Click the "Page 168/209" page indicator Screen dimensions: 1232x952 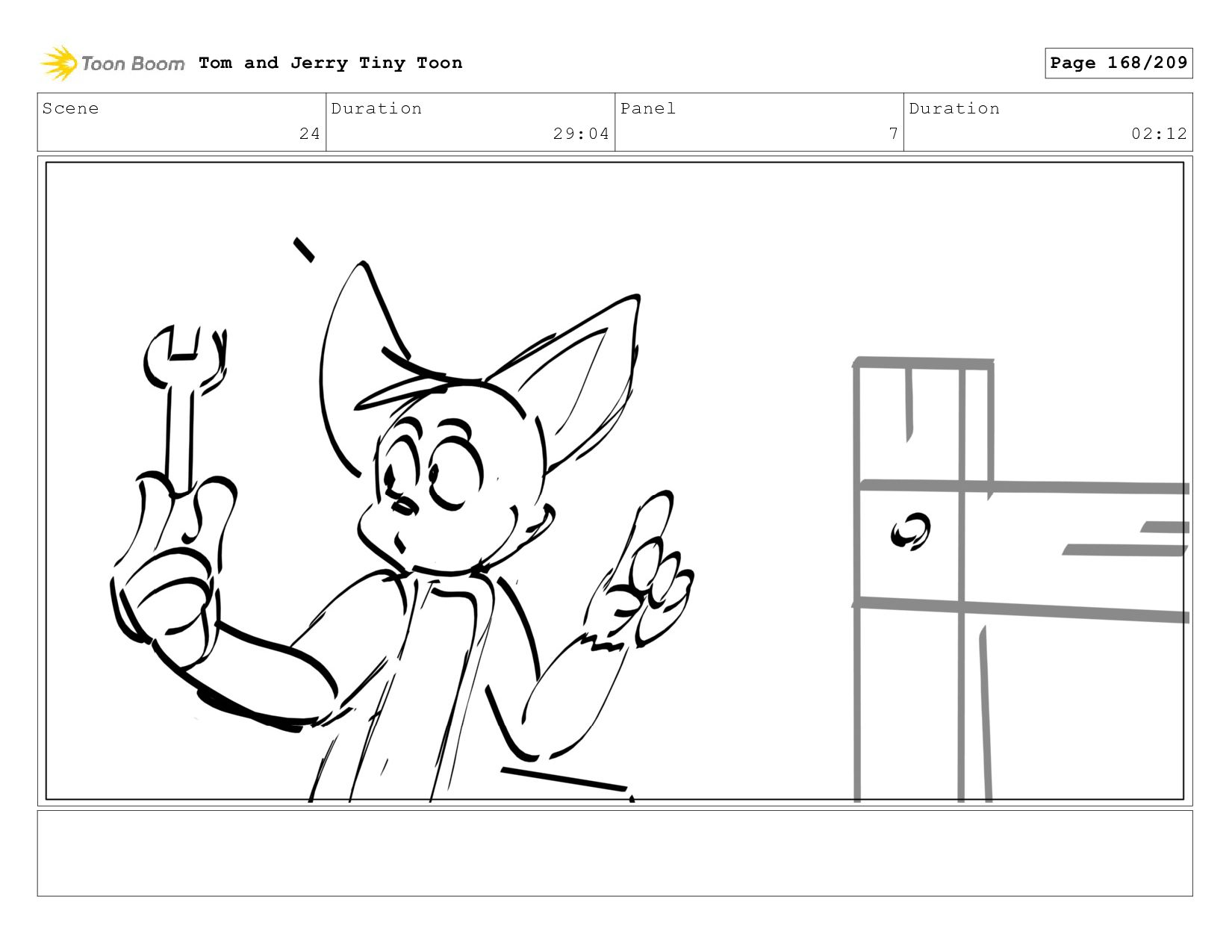(1119, 63)
